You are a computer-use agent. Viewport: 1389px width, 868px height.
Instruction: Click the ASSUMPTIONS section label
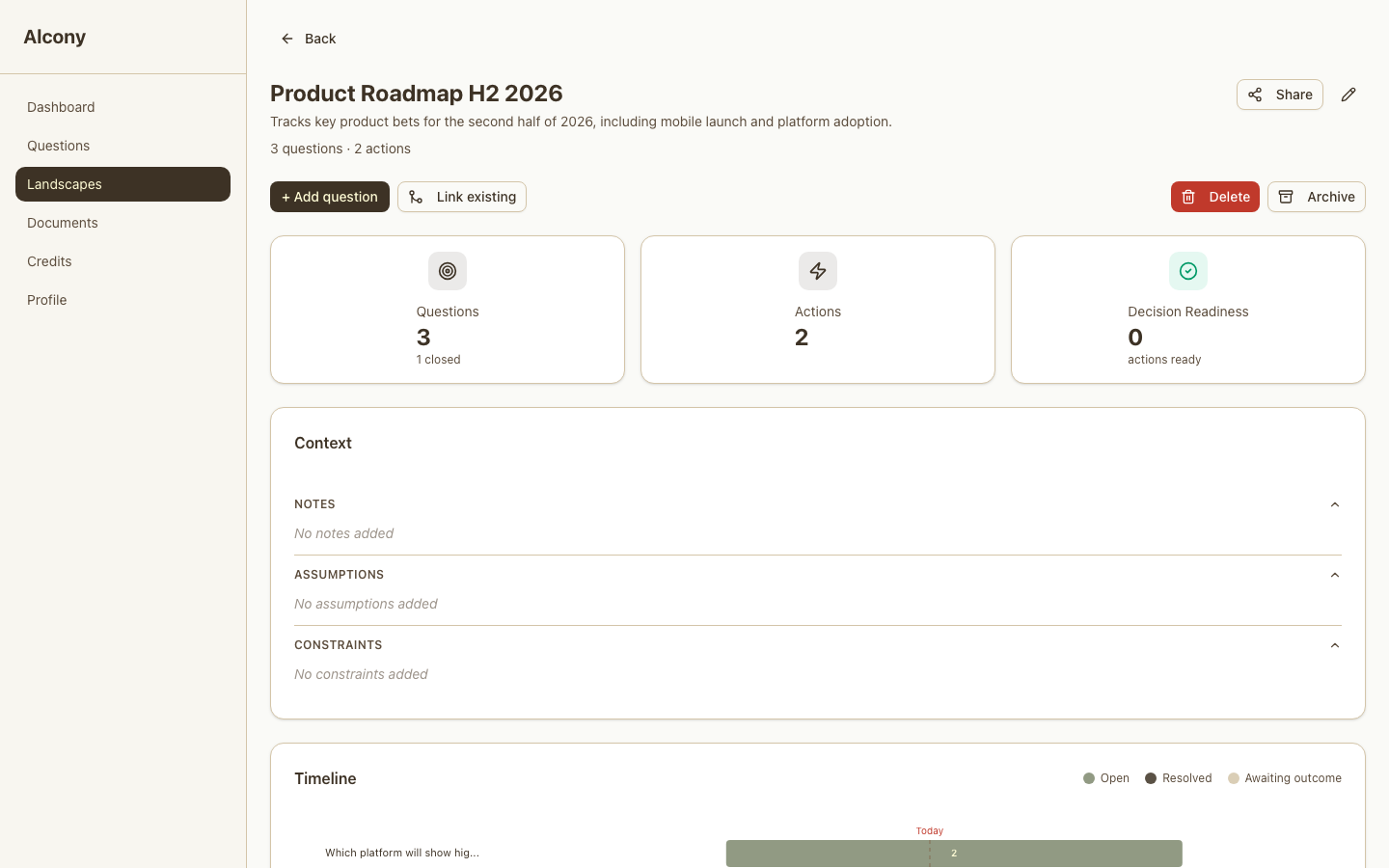coord(339,575)
